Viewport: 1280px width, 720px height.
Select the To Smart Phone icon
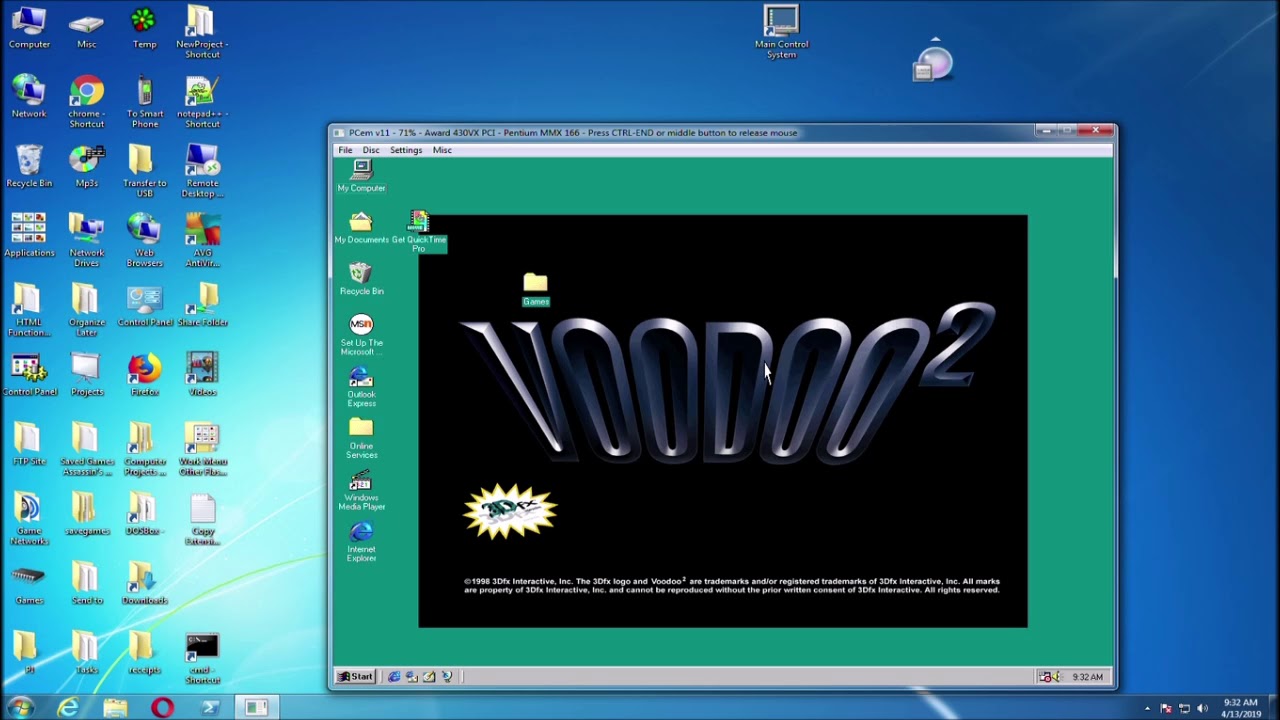click(144, 102)
